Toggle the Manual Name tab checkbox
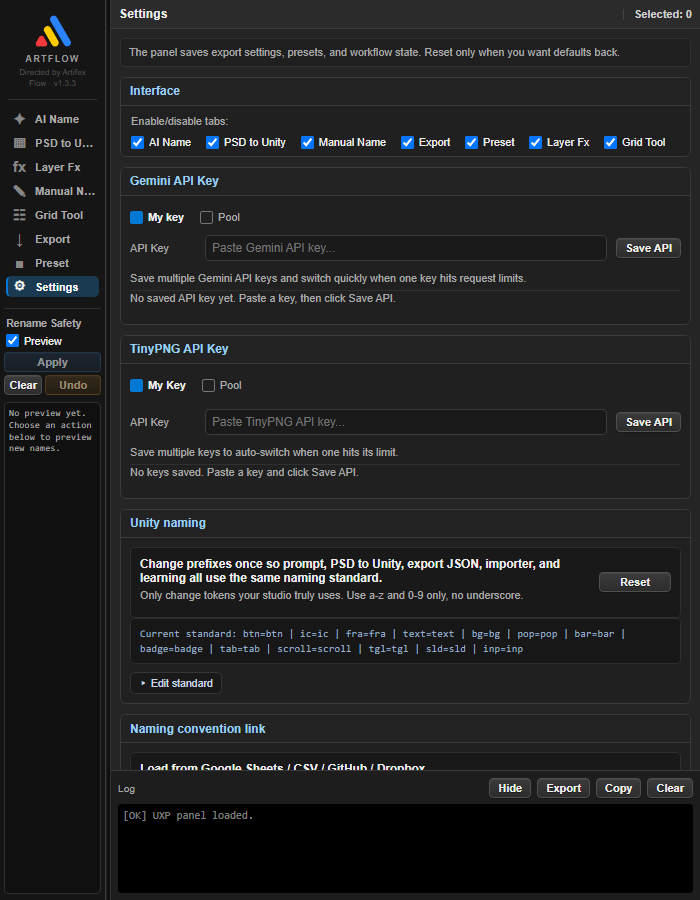The height and width of the screenshot is (900, 700). [x=308, y=142]
